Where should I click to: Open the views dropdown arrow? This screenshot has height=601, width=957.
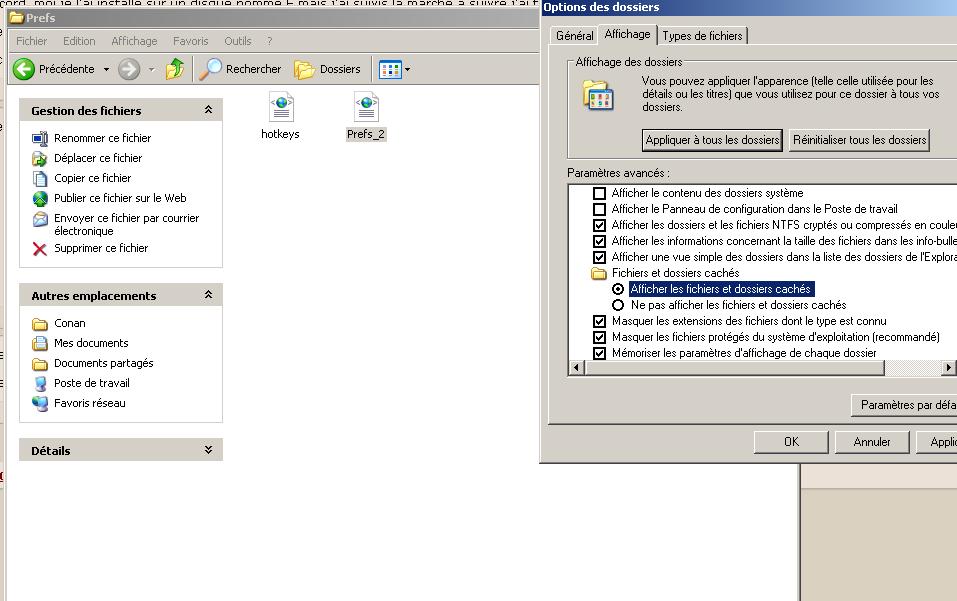407,70
